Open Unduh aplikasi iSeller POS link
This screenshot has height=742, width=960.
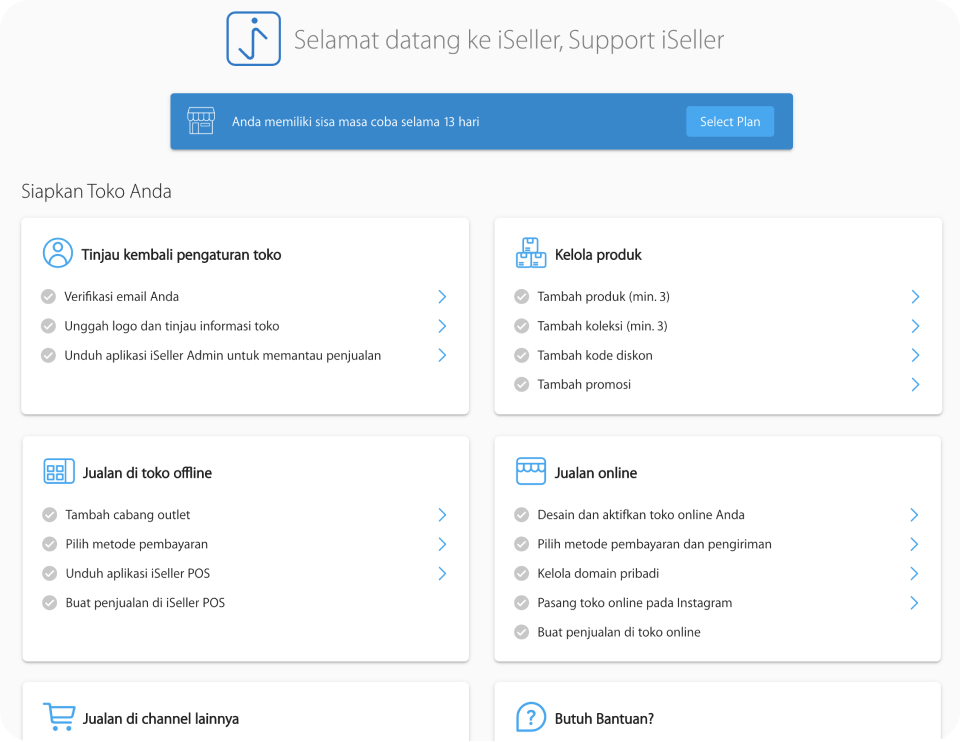pos(138,574)
